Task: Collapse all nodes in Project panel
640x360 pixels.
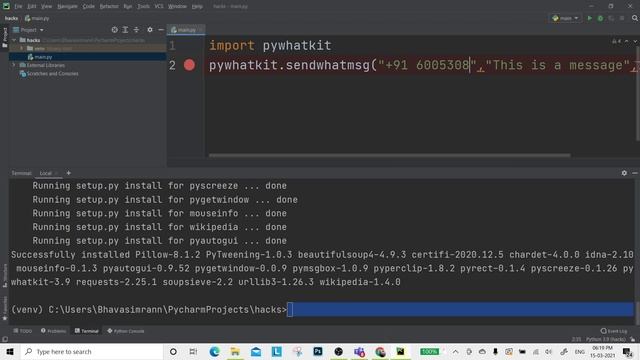Action: (x=136, y=30)
